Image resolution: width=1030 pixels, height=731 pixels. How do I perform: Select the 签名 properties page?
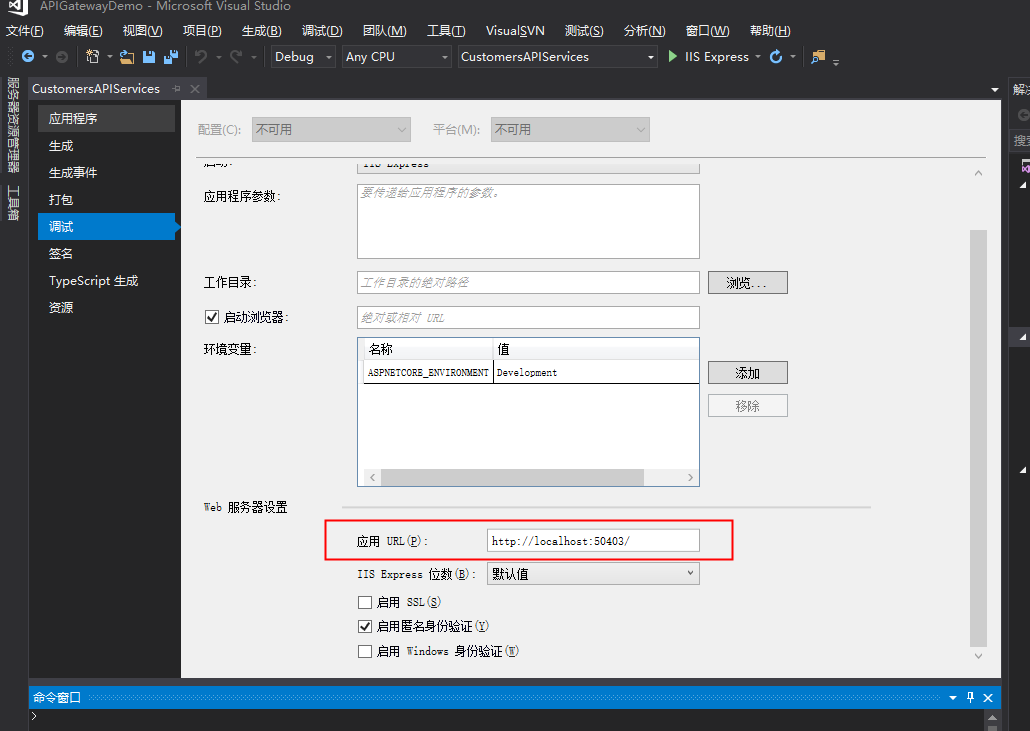pos(106,254)
